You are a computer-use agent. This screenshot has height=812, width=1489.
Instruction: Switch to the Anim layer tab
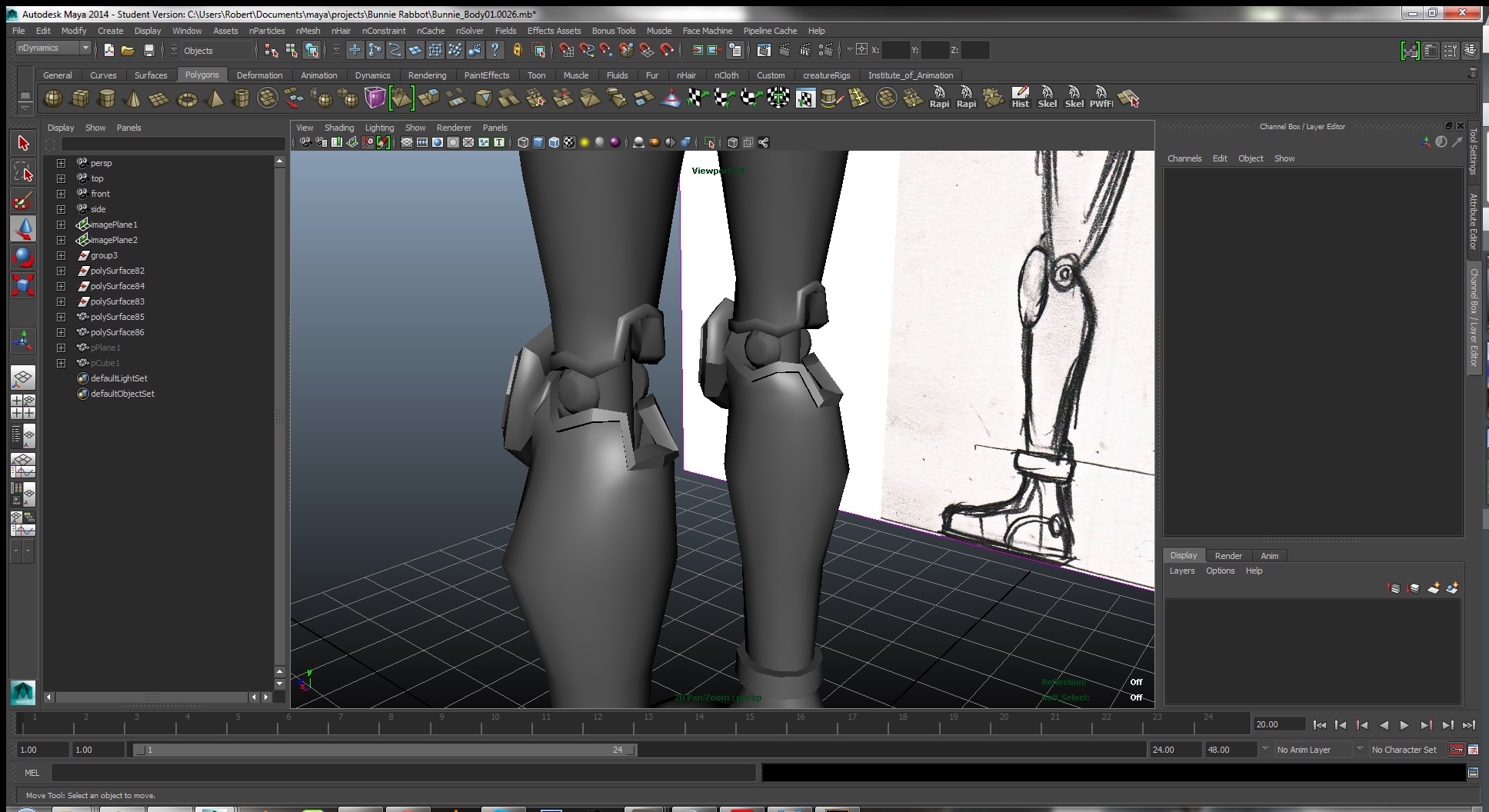[1269, 556]
